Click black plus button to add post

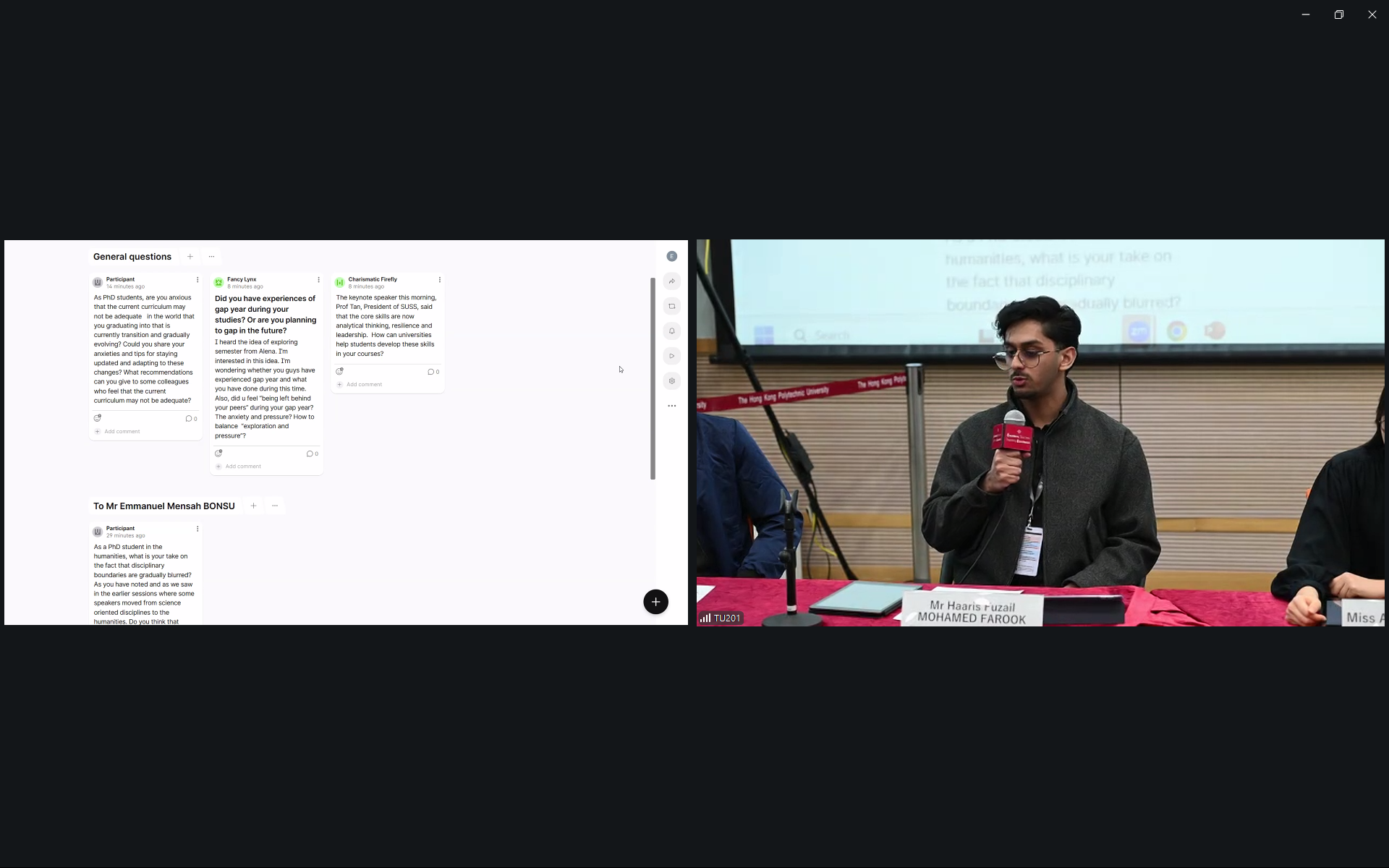point(655,602)
